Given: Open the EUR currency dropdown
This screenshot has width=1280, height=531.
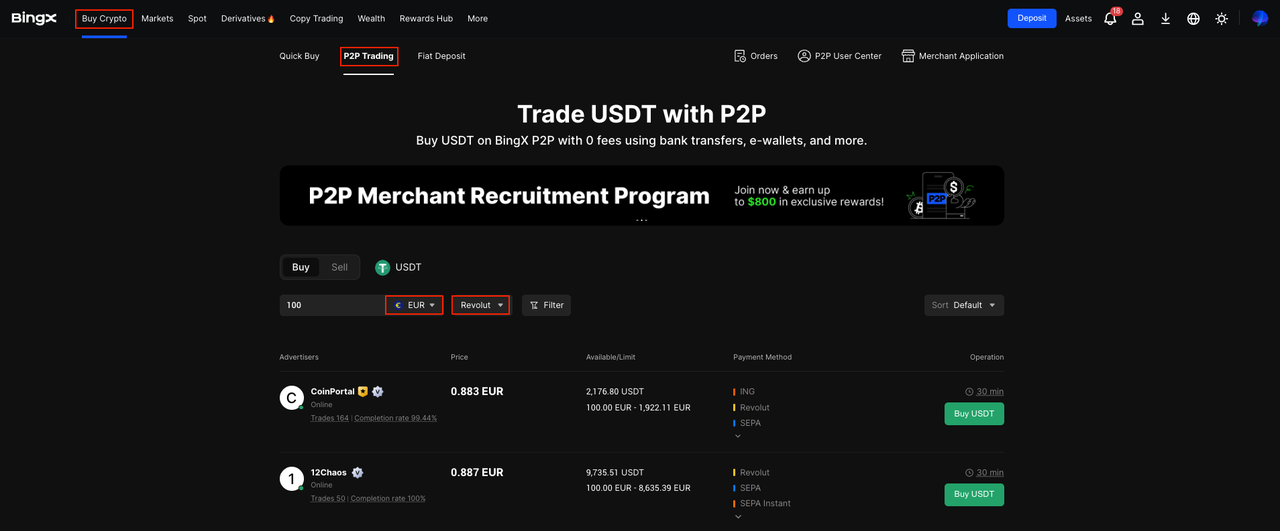Looking at the screenshot, I should point(414,305).
